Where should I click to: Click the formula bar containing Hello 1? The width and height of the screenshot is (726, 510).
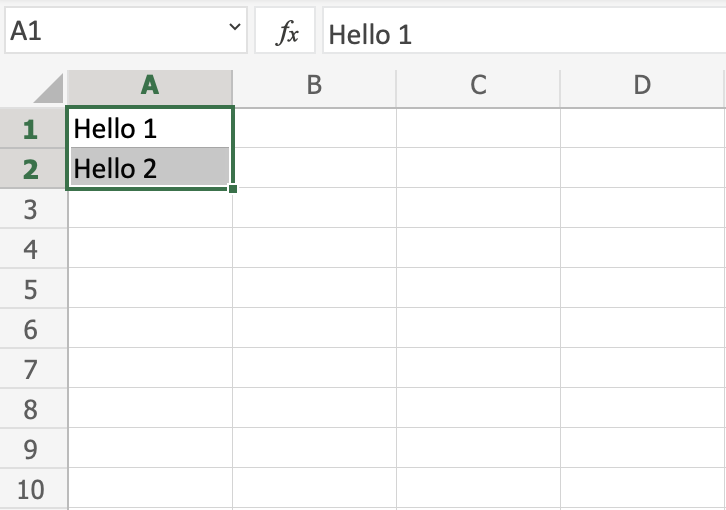click(x=520, y=34)
